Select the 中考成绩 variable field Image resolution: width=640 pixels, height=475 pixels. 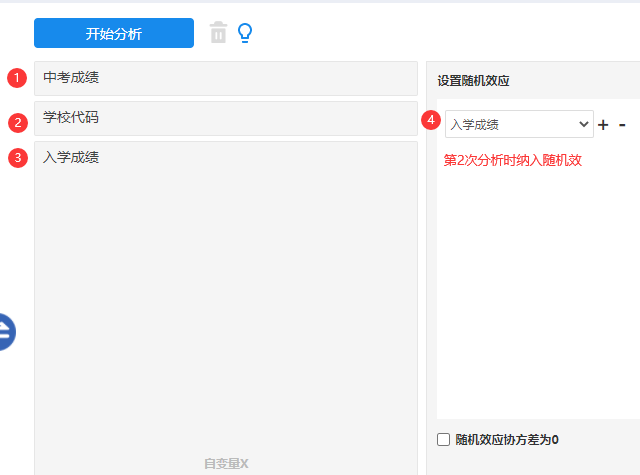point(225,78)
